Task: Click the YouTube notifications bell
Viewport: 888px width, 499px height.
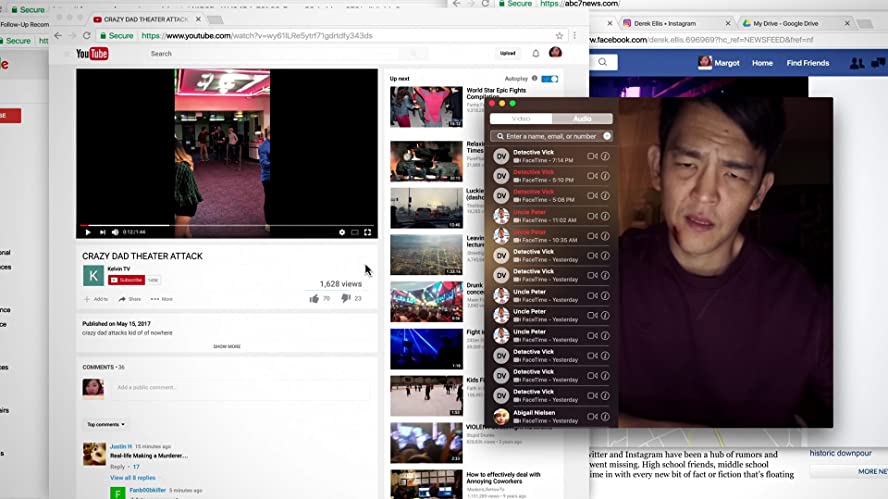Action: click(535, 53)
